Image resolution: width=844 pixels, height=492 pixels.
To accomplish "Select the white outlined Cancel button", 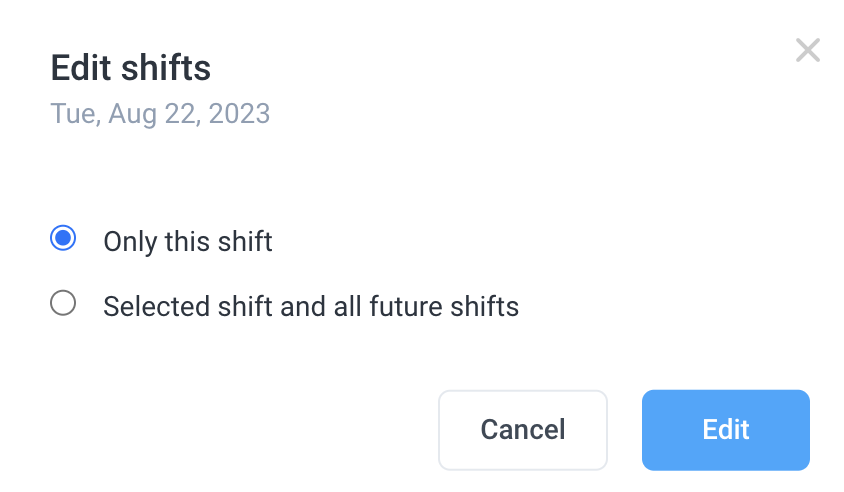I will [x=523, y=430].
